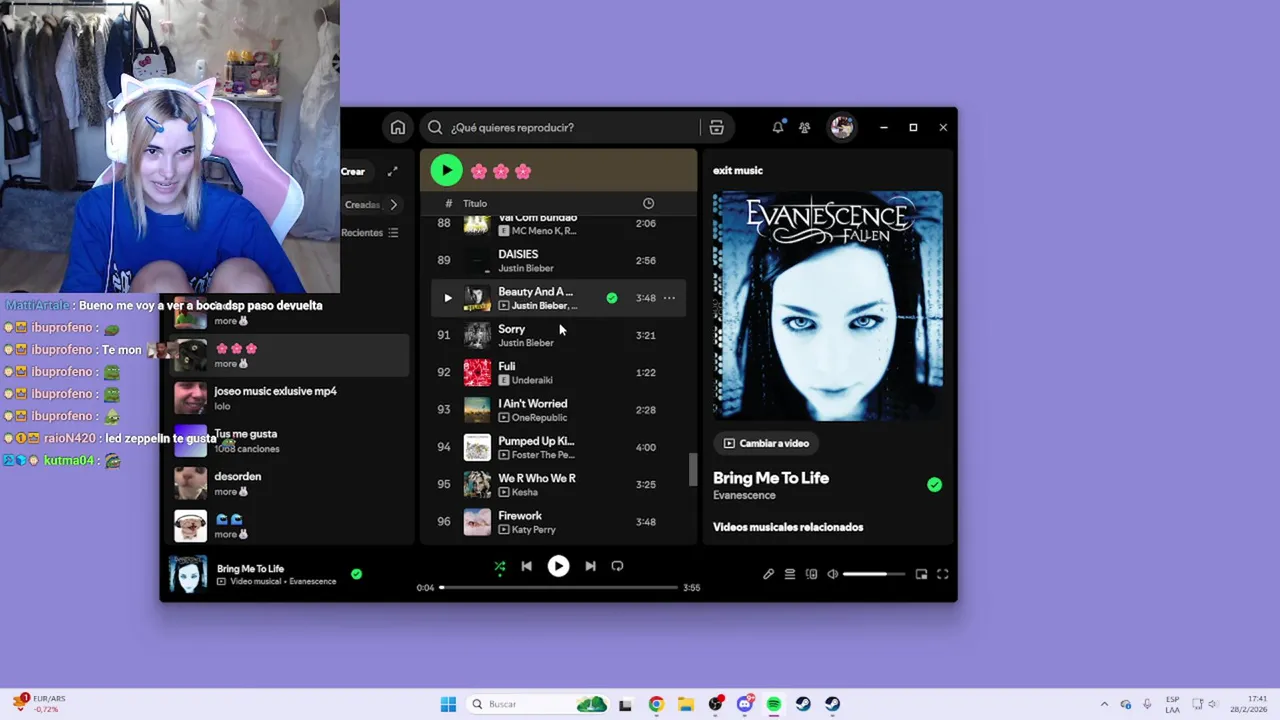Skip to previous track
The width and height of the screenshot is (1280, 720).
tap(526, 566)
